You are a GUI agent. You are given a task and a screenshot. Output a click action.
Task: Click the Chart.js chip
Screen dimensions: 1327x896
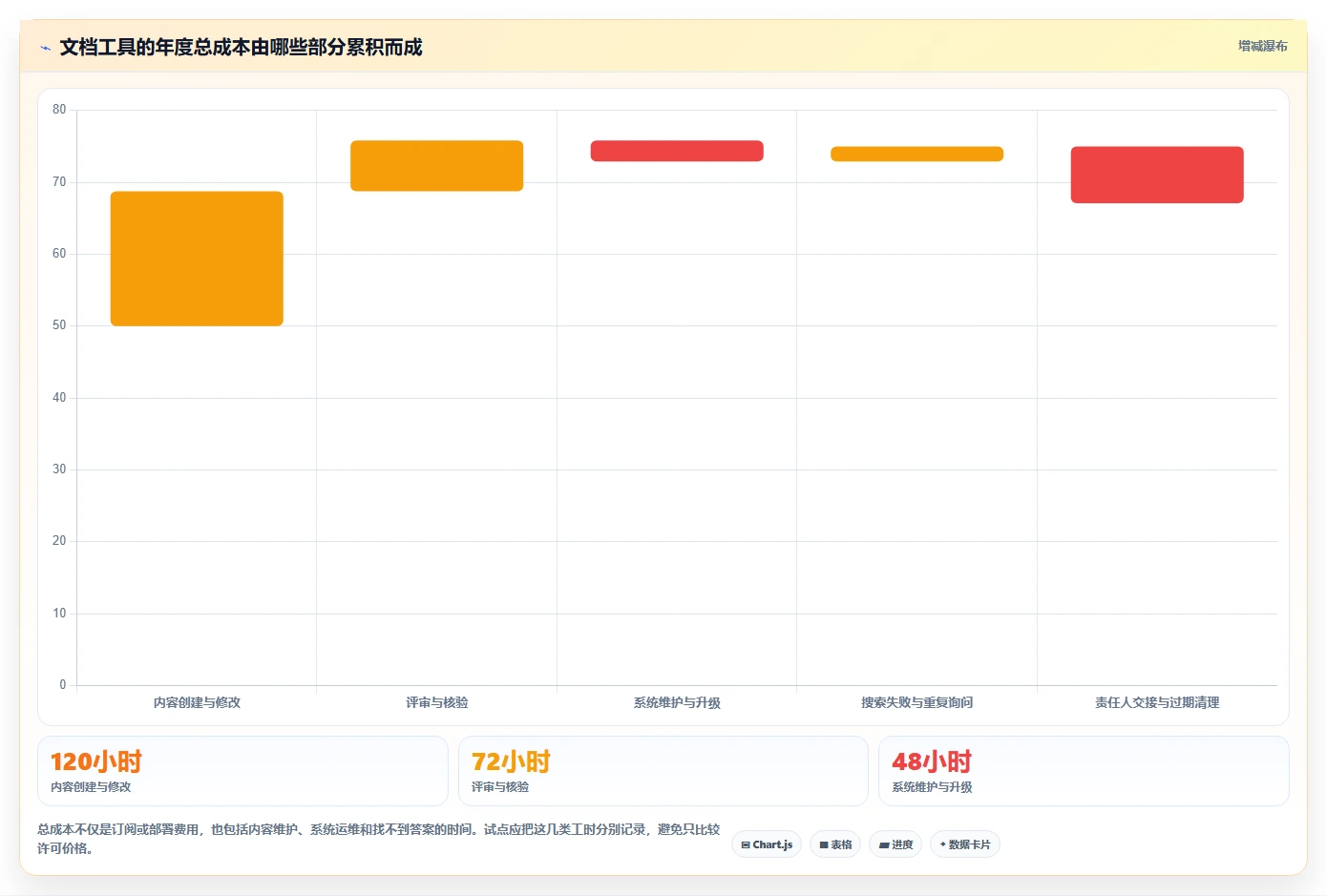[x=767, y=844]
